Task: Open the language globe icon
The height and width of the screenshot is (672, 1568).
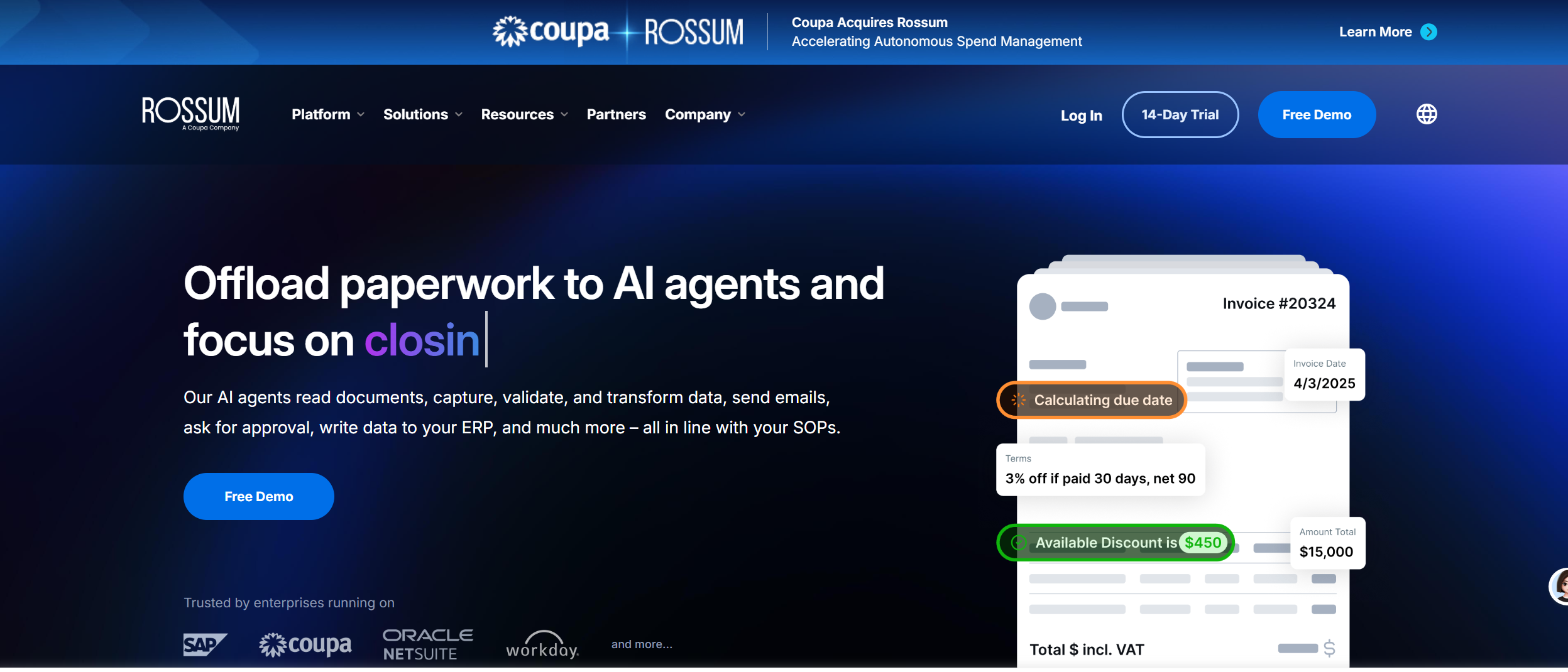Action: point(1427,114)
